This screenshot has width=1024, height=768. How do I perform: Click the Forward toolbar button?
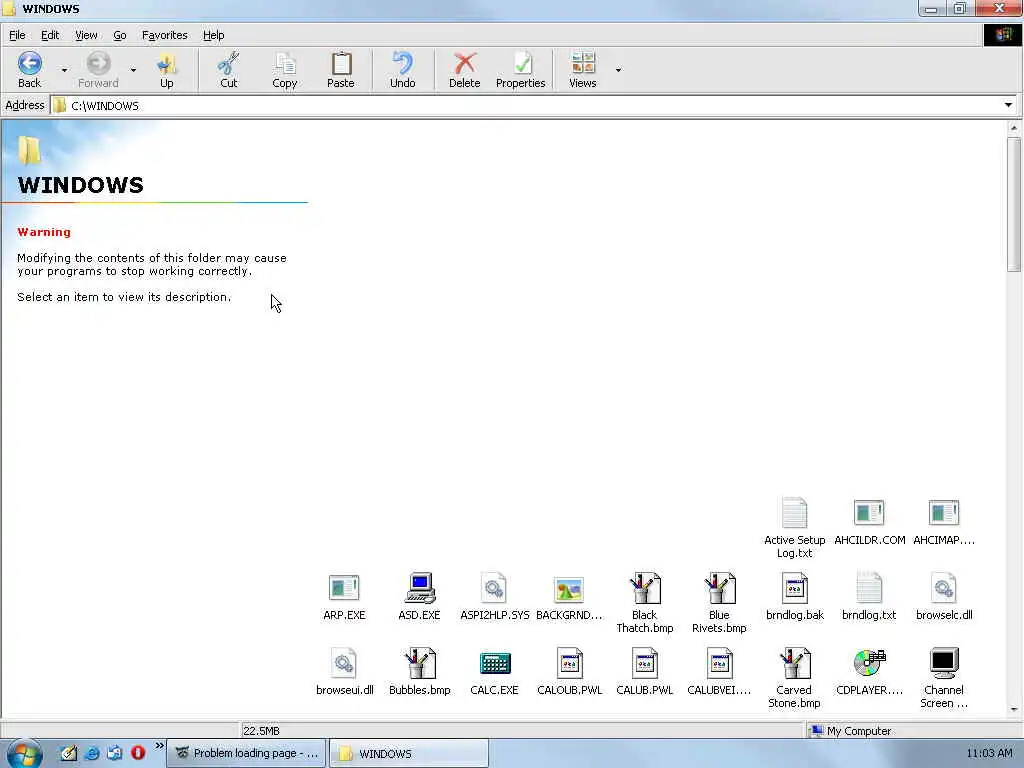tap(98, 69)
